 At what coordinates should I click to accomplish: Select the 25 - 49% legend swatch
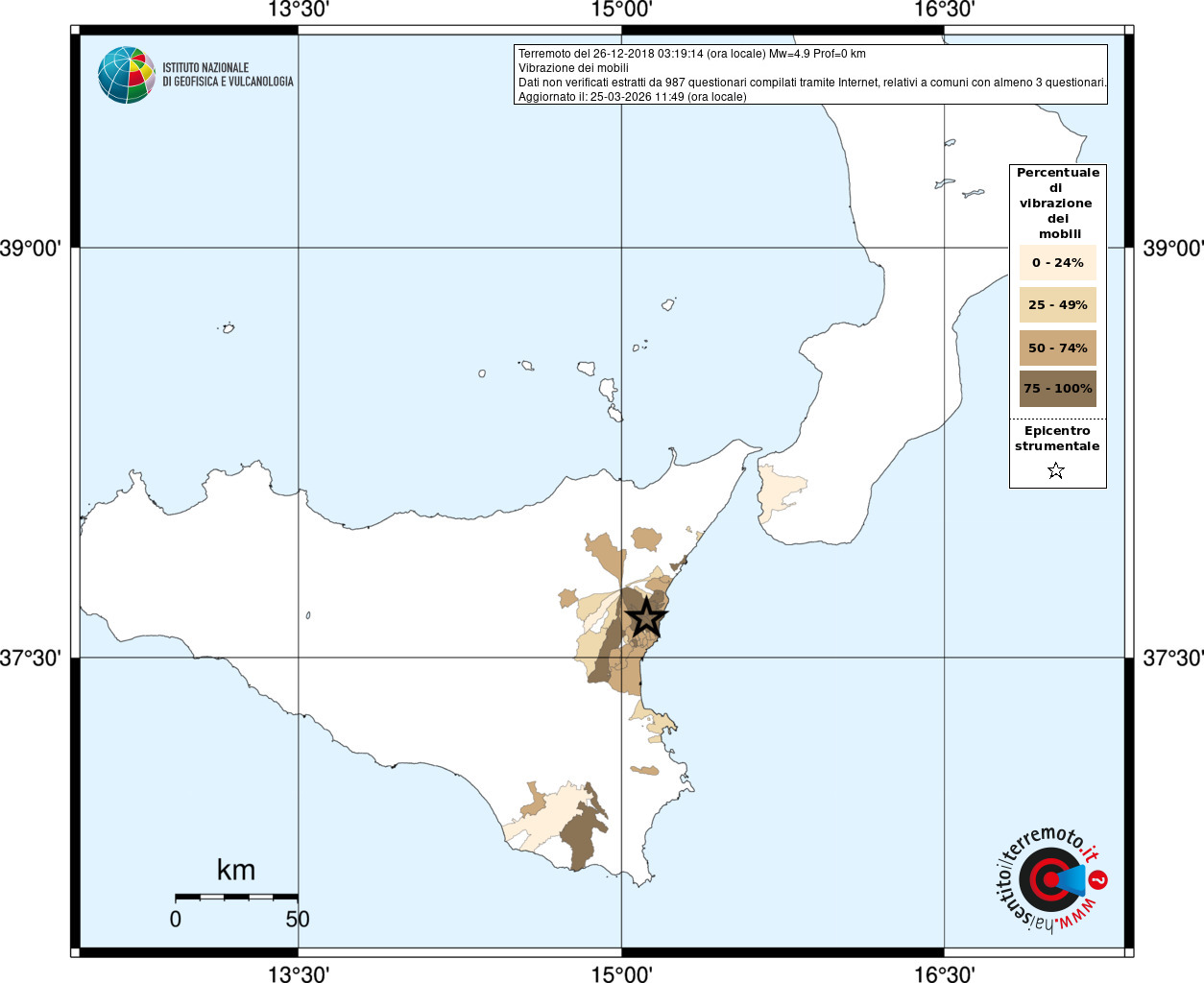click(1057, 304)
